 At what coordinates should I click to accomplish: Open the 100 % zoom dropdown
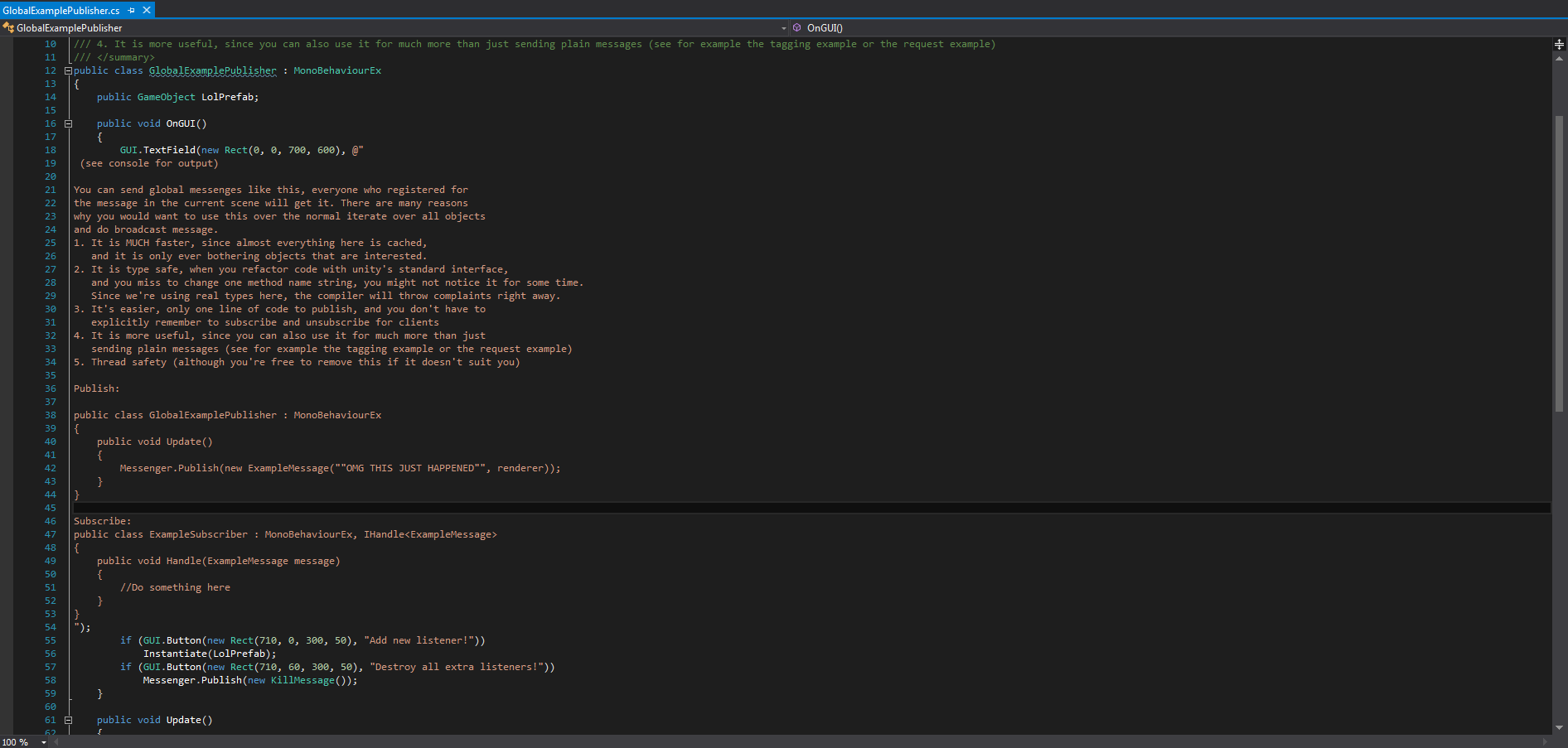tap(43, 742)
